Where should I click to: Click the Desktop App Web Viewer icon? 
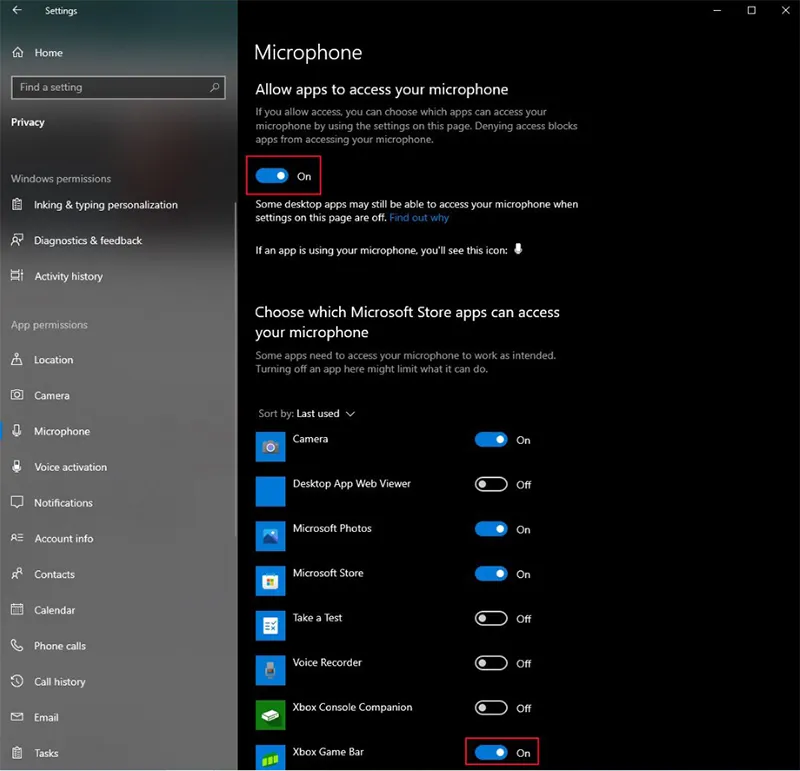pos(270,491)
